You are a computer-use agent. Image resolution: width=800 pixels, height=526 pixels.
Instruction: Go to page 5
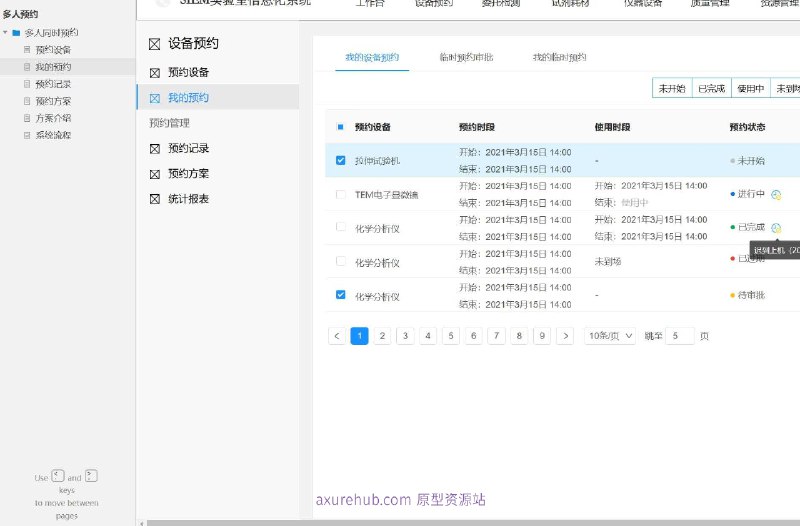[451, 336]
